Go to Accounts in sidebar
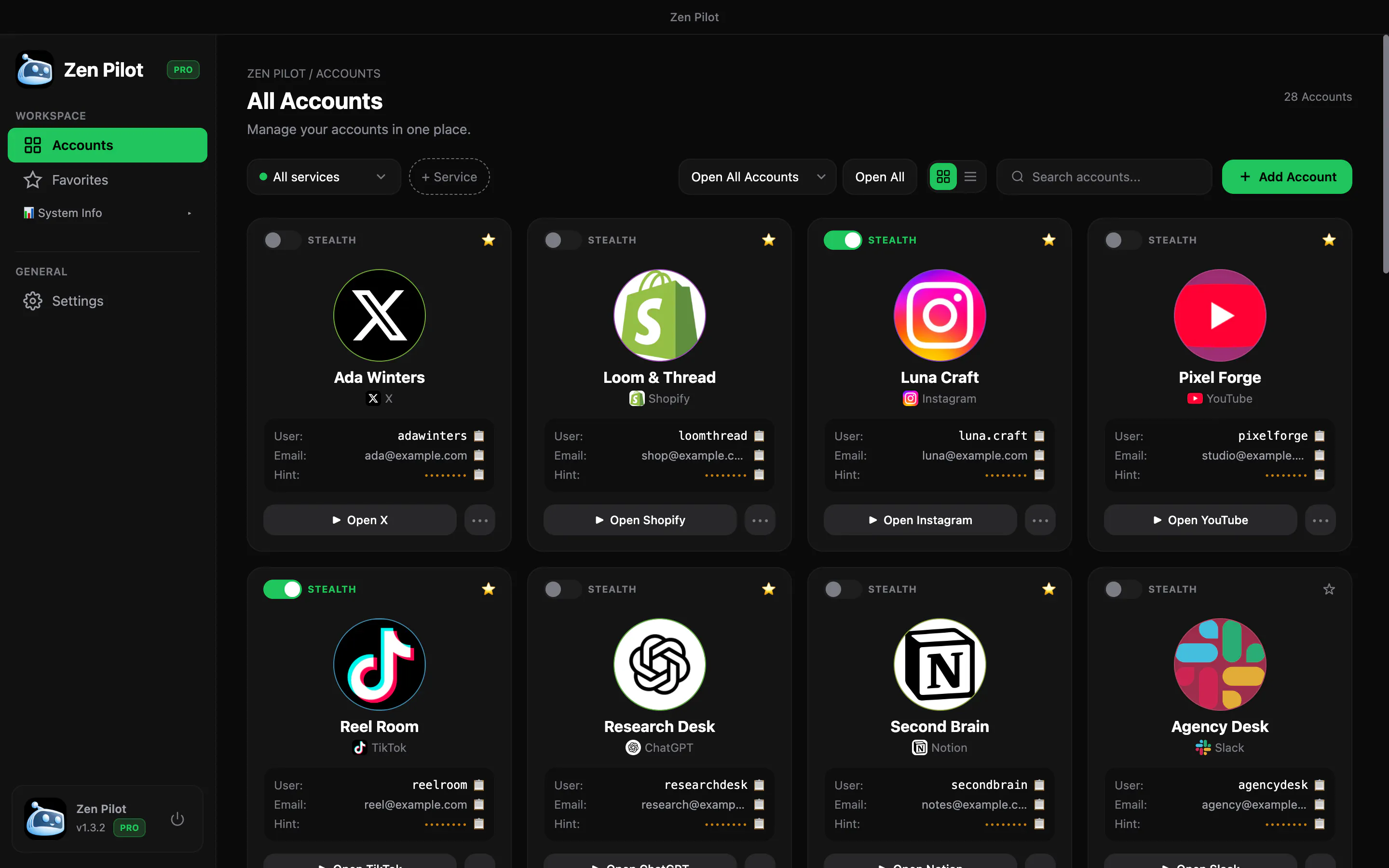The width and height of the screenshot is (1389, 868). tap(108, 145)
